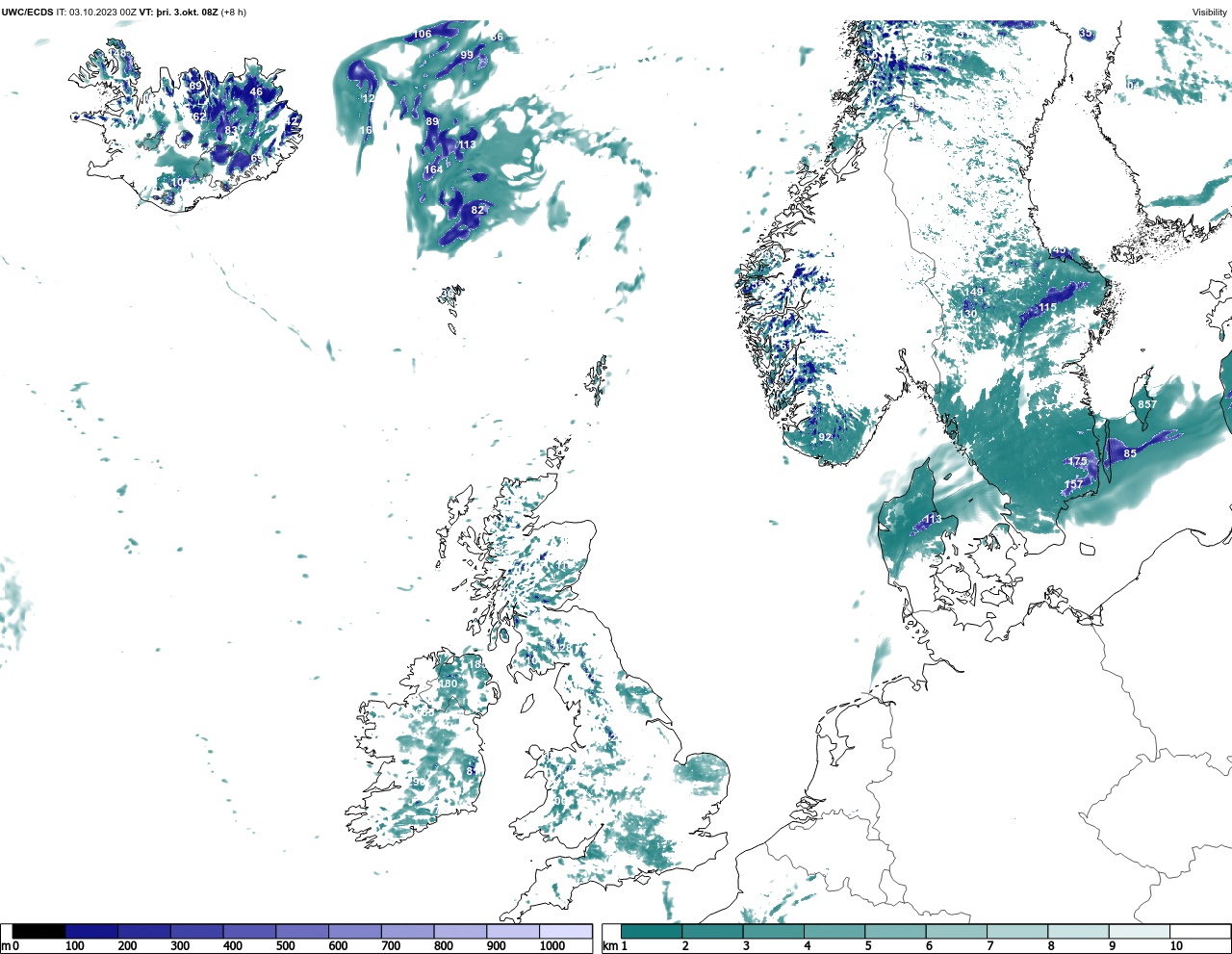Screen dimensions: 1232x954
Task: Click the '82' visibility value in the ocean fog bank
Action: [x=477, y=210]
